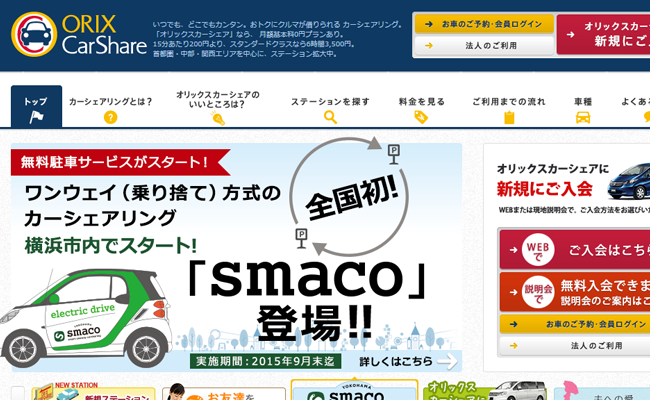650x400 pixels.
Task: Click the lower parking P sign icon
Action: click(x=301, y=238)
